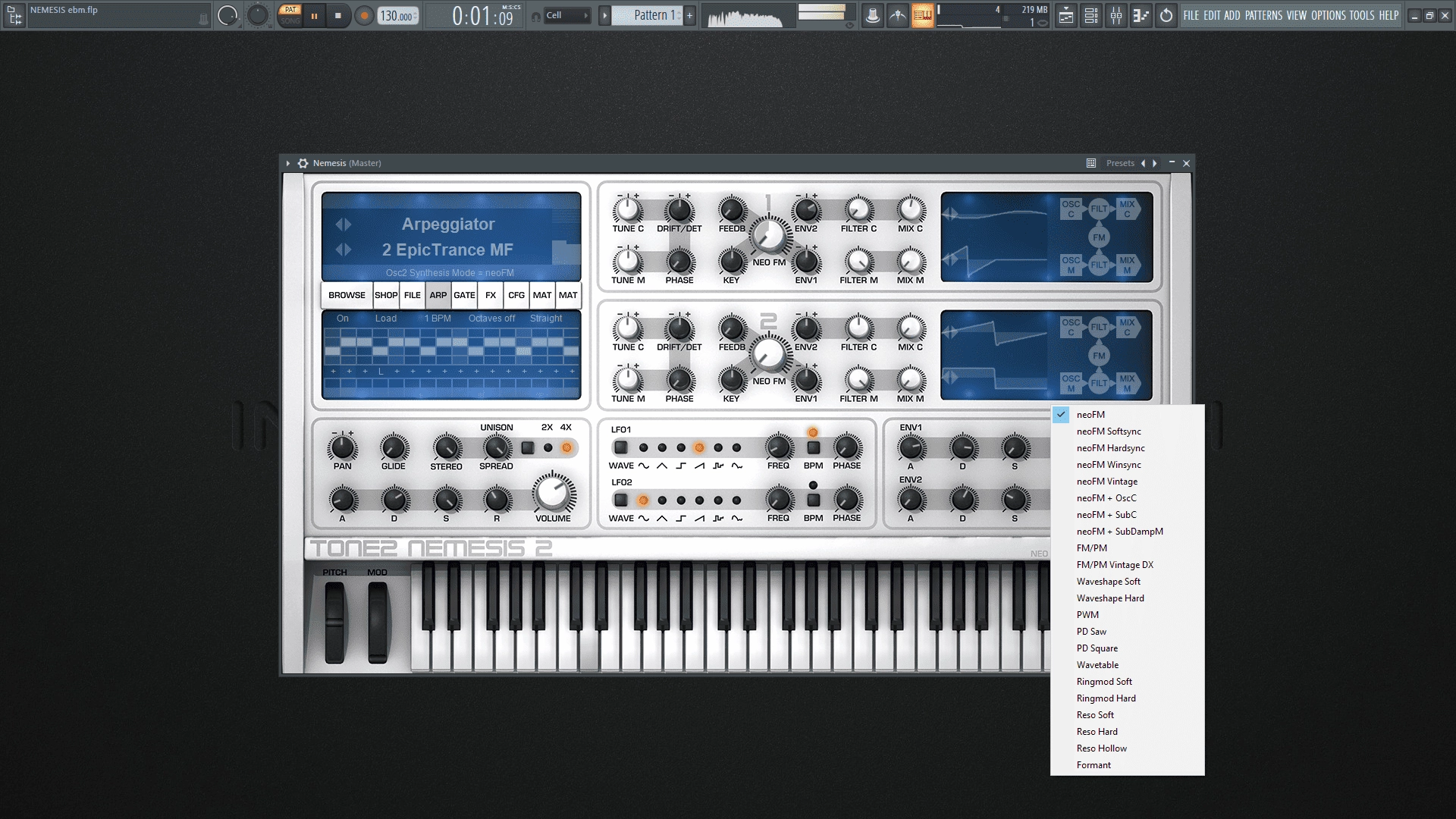Enable UNISON 4X radio button
The width and height of the screenshot is (1456, 819).
click(x=566, y=448)
